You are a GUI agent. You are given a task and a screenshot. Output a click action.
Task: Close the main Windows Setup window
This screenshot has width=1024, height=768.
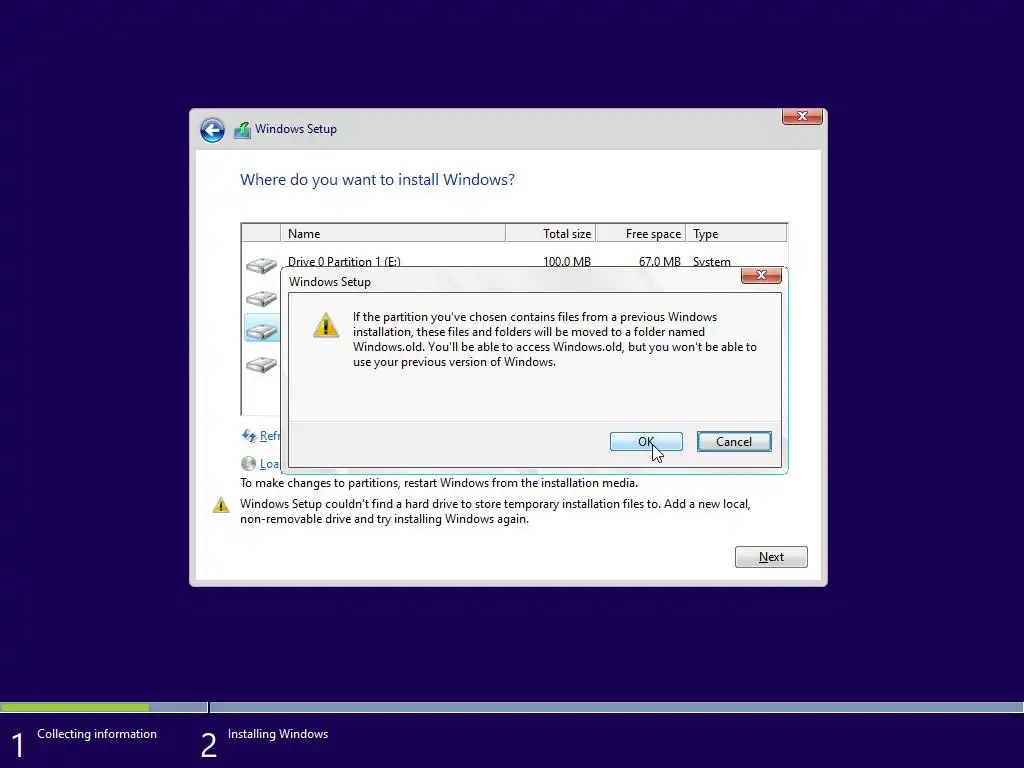[x=802, y=116]
